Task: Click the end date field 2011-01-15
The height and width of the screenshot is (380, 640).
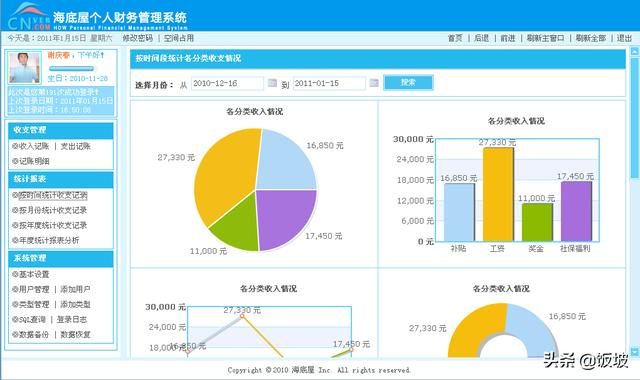Action: [329, 83]
